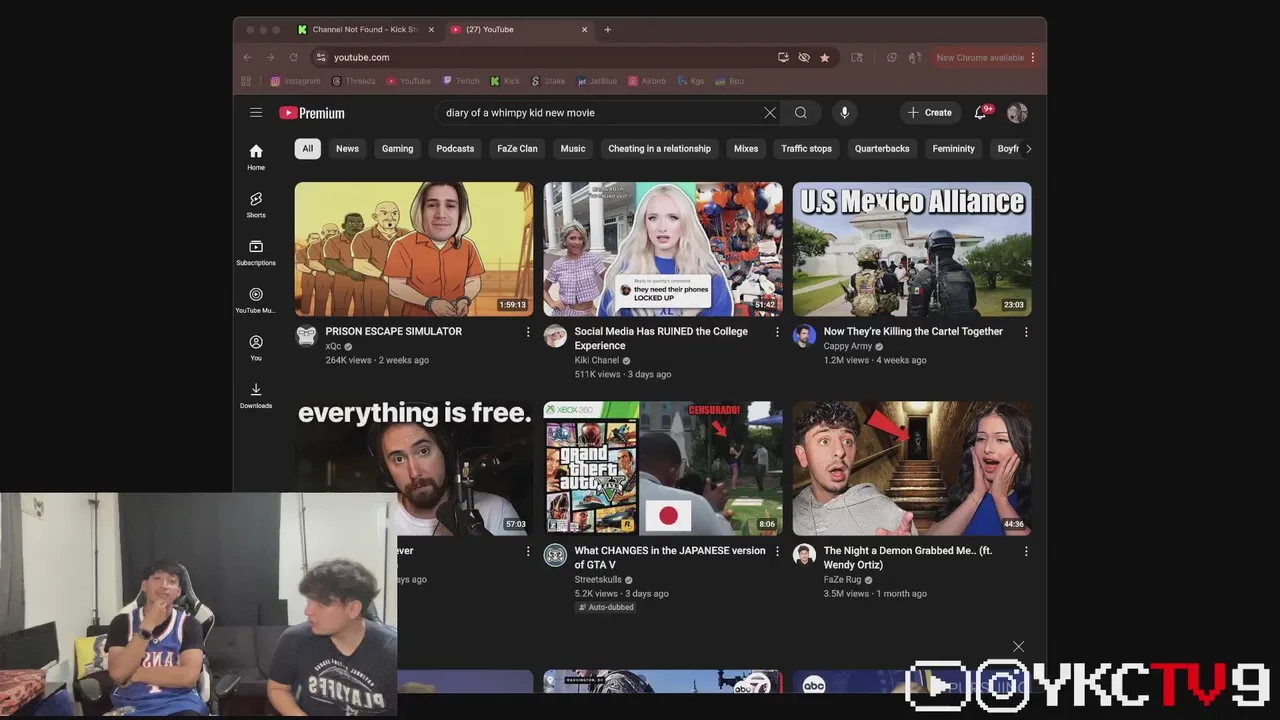Open the Streetskulls channel avatar
This screenshot has height=720, width=1280.
pyautogui.click(x=555, y=555)
